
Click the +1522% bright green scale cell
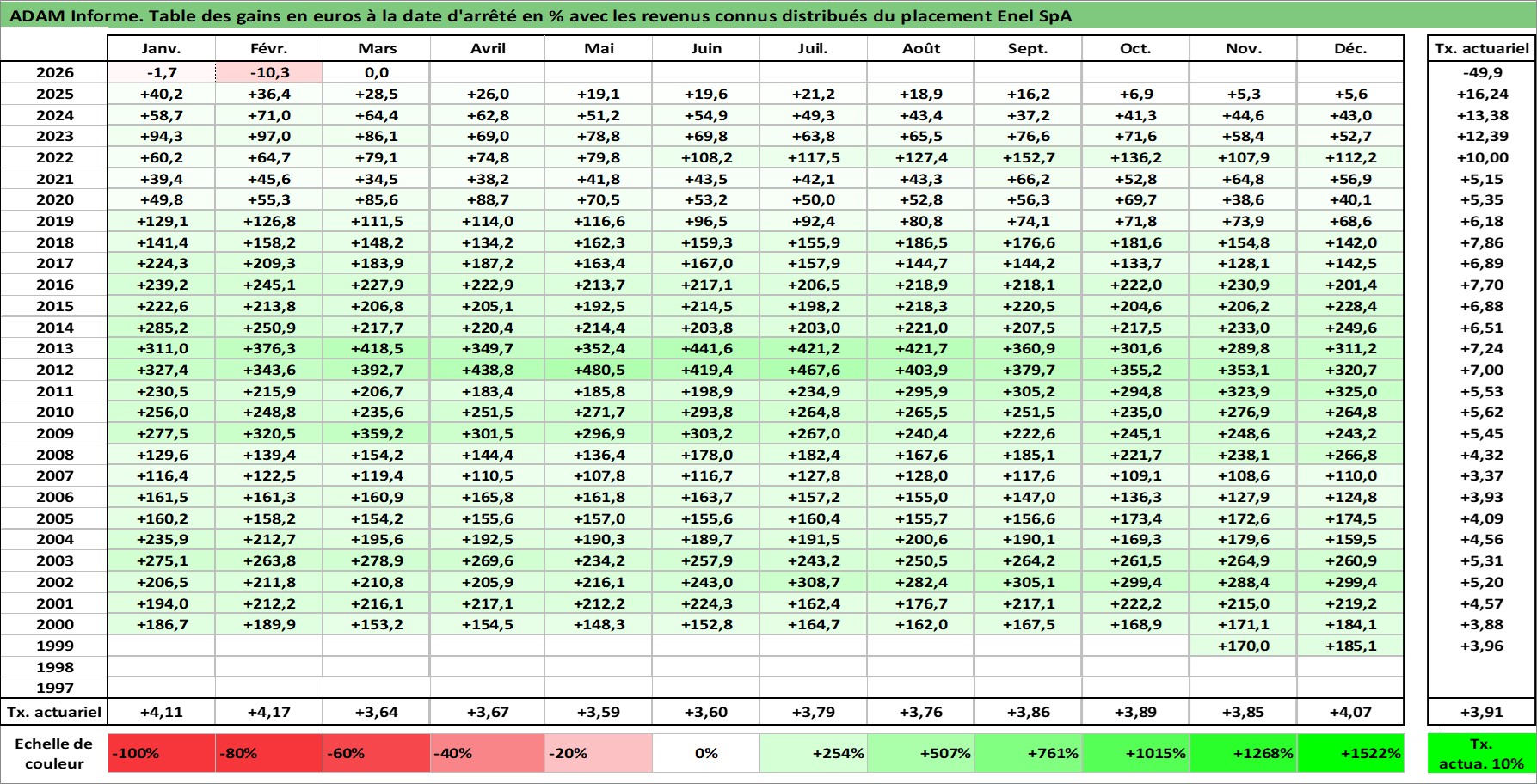[x=1350, y=753]
